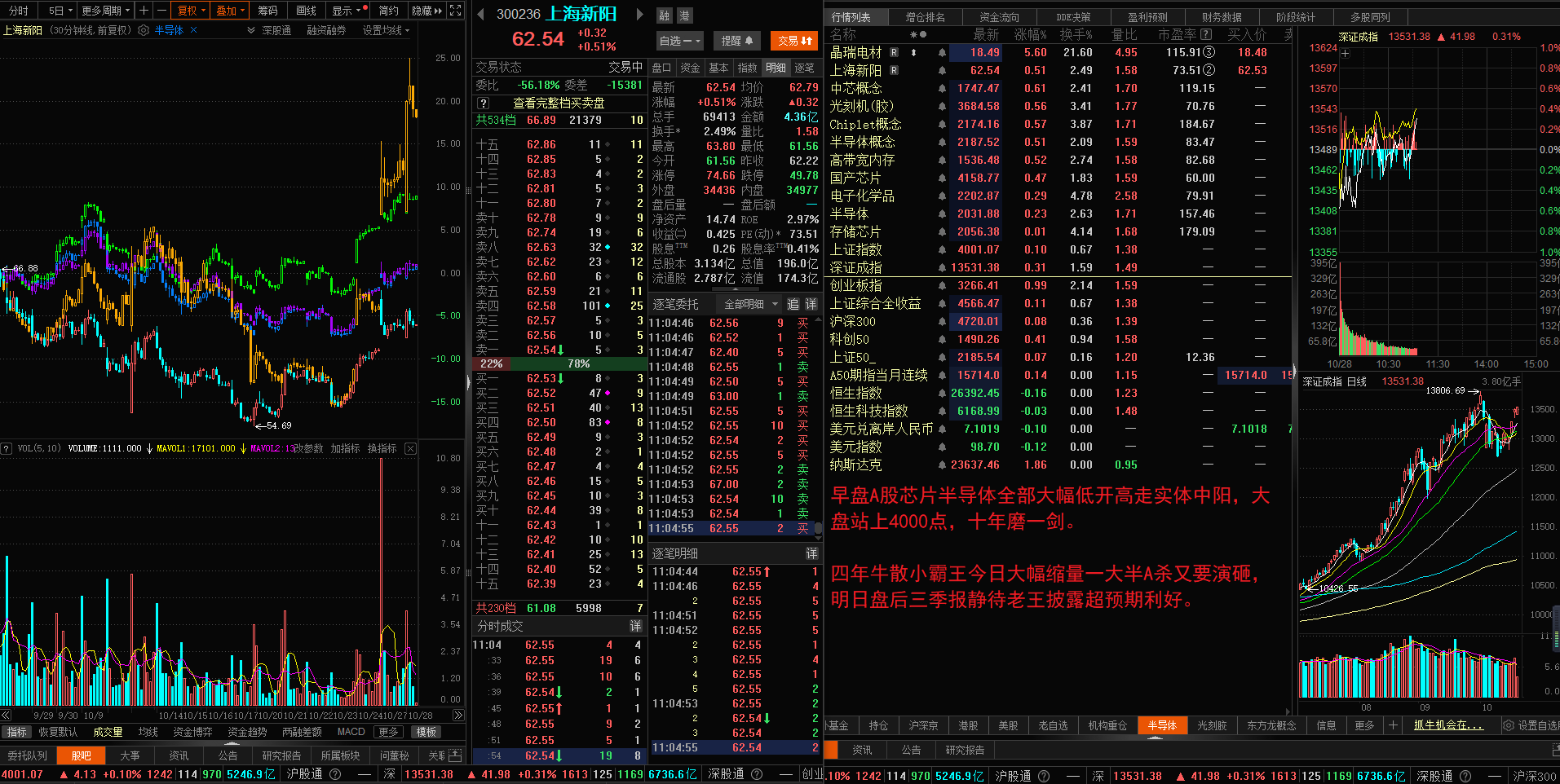This screenshot has height=784, width=1560.
Task: Select the 逐笔 tab in quote panel
Action: 804,68
